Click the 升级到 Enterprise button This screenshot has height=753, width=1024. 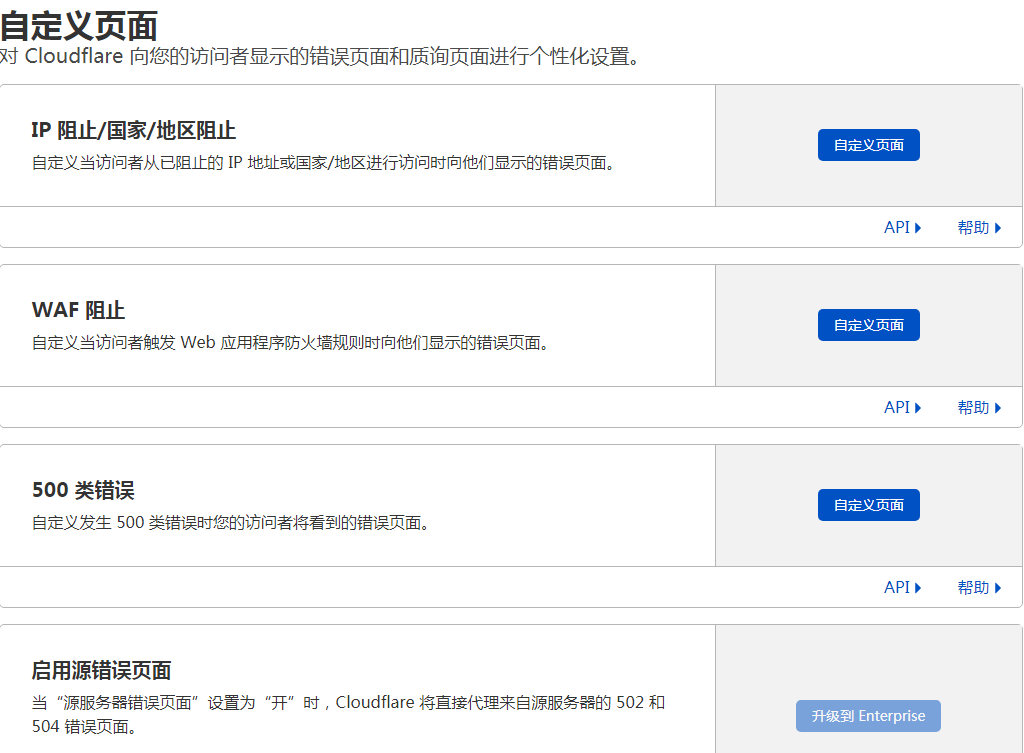click(868, 716)
